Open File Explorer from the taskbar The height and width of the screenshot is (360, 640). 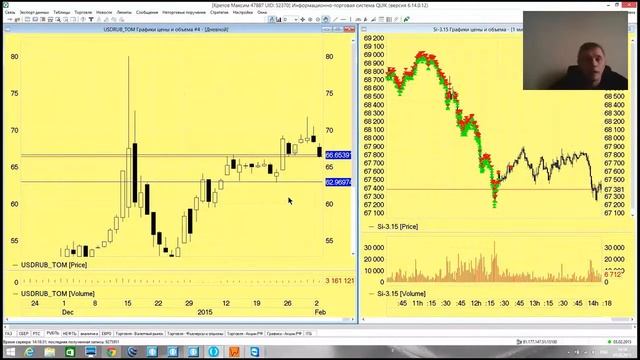click(x=50, y=352)
